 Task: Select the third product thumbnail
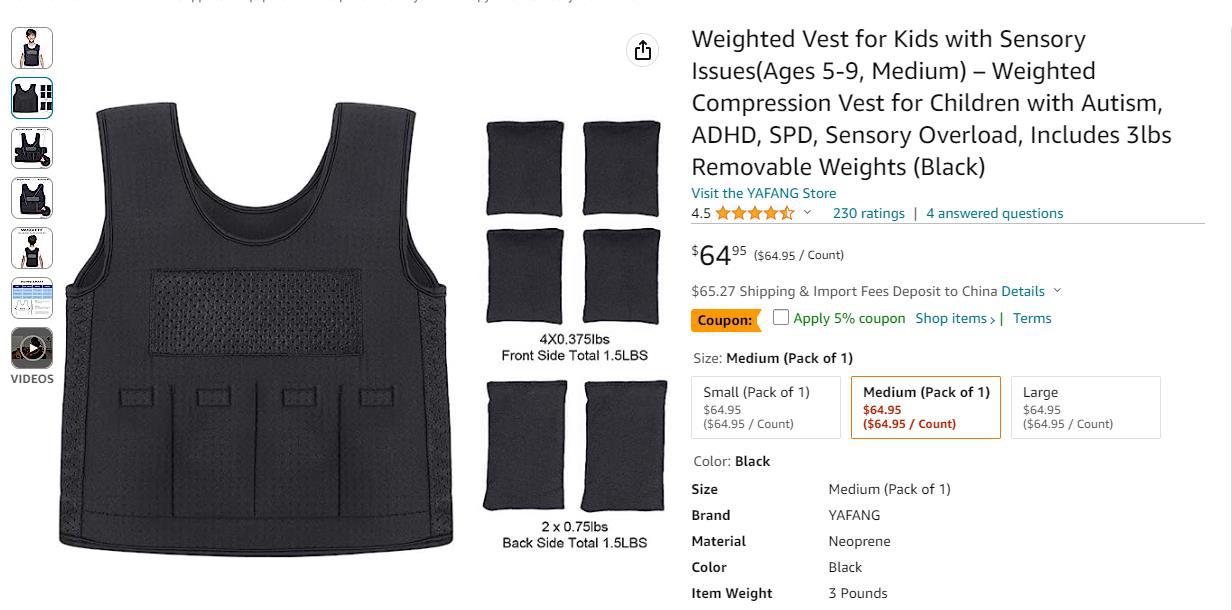coord(32,148)
